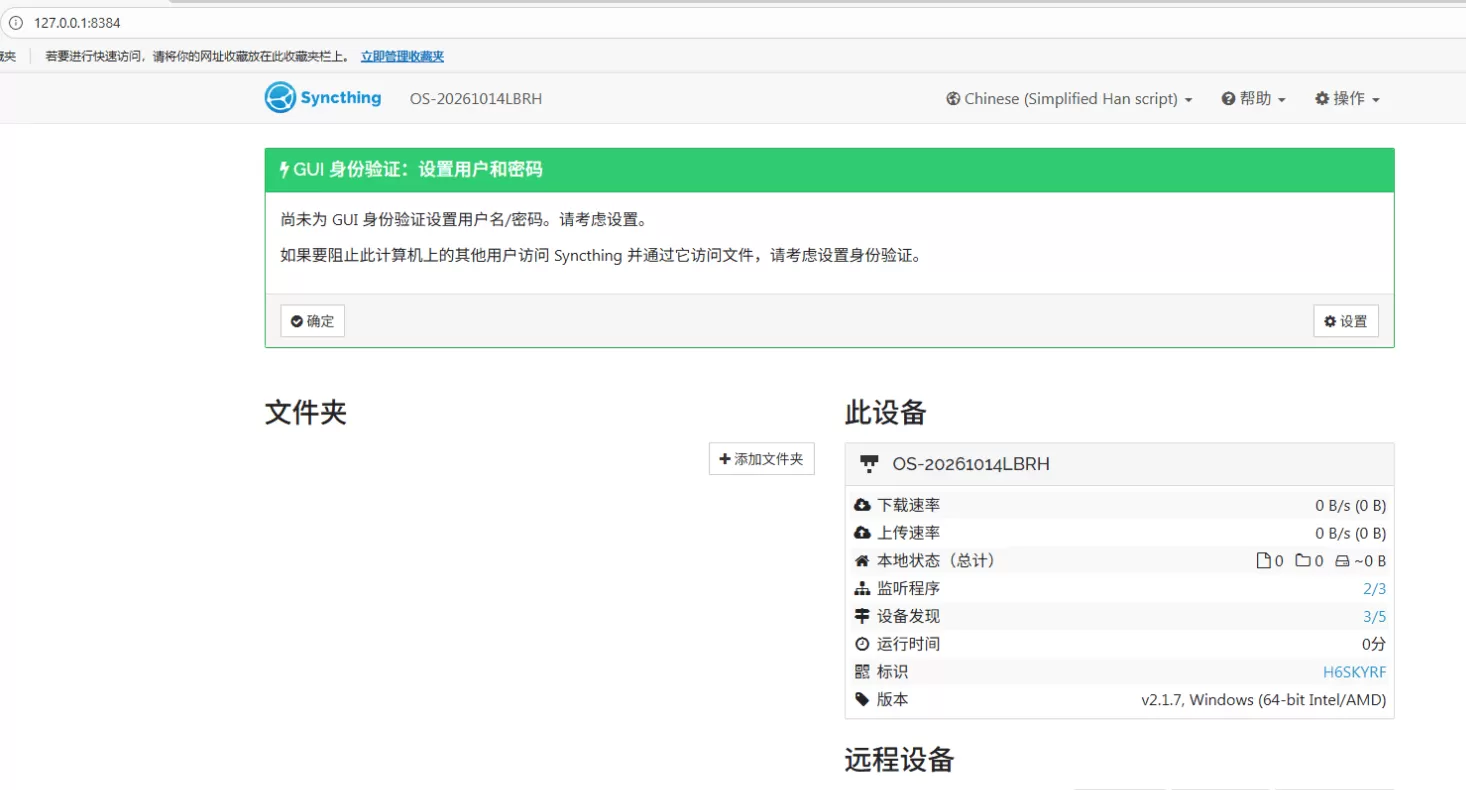Click the file count icon in 本地状态 row
The image size is (1466, 790).
tap(1263, 561)
